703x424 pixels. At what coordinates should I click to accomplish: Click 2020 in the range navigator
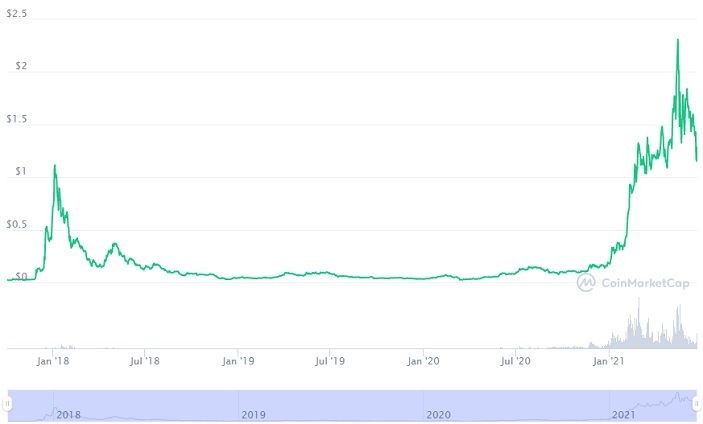(438, 414)
